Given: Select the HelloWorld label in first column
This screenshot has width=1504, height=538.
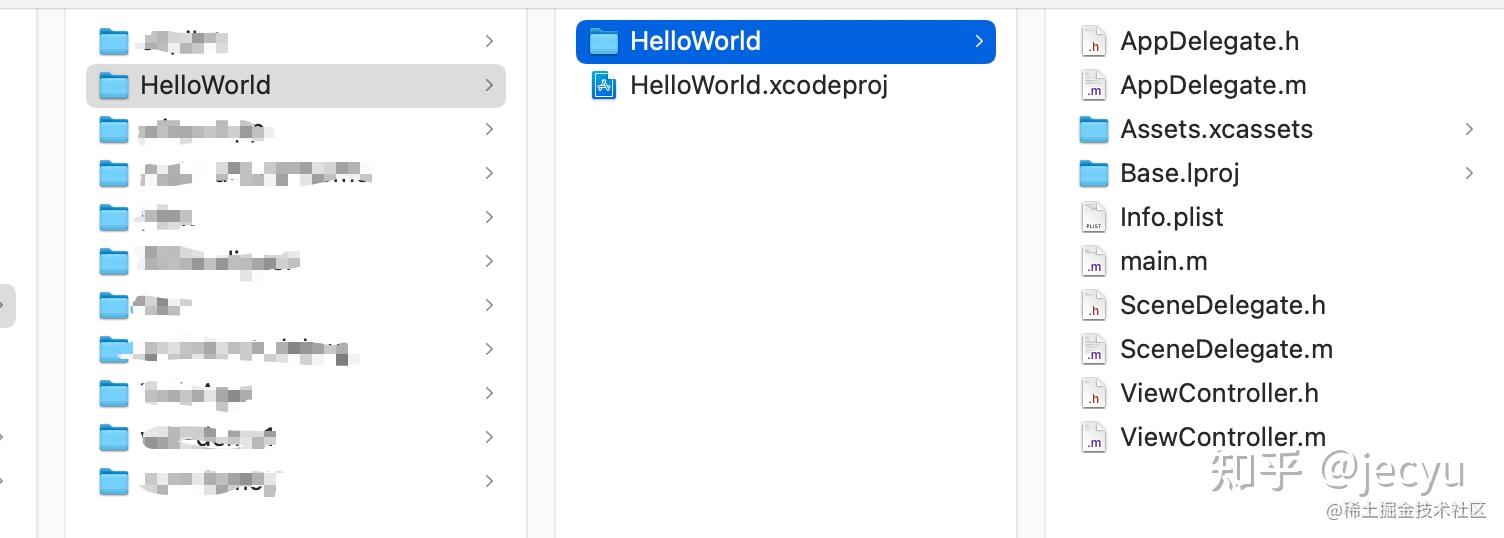Looking at the screenshot, I should pos(205,85).
